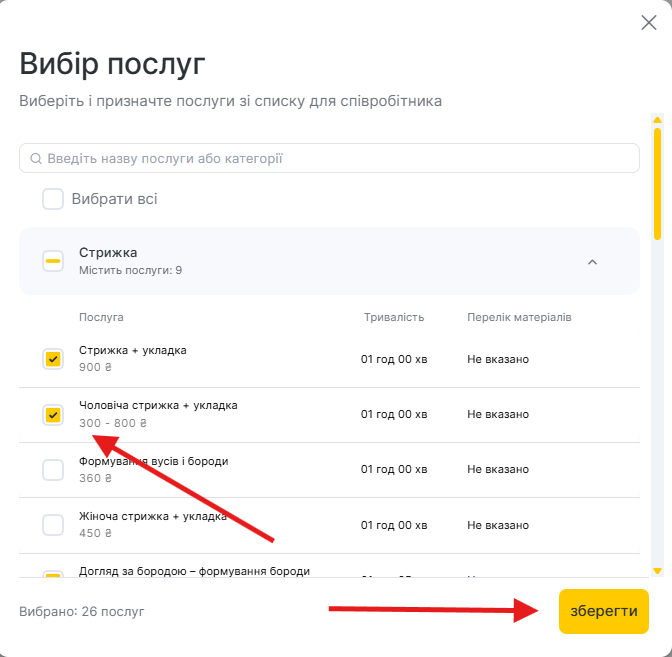The image size is (672, 657).
Task: Enable the Вибрати всі checkbox
Action: 53,199
